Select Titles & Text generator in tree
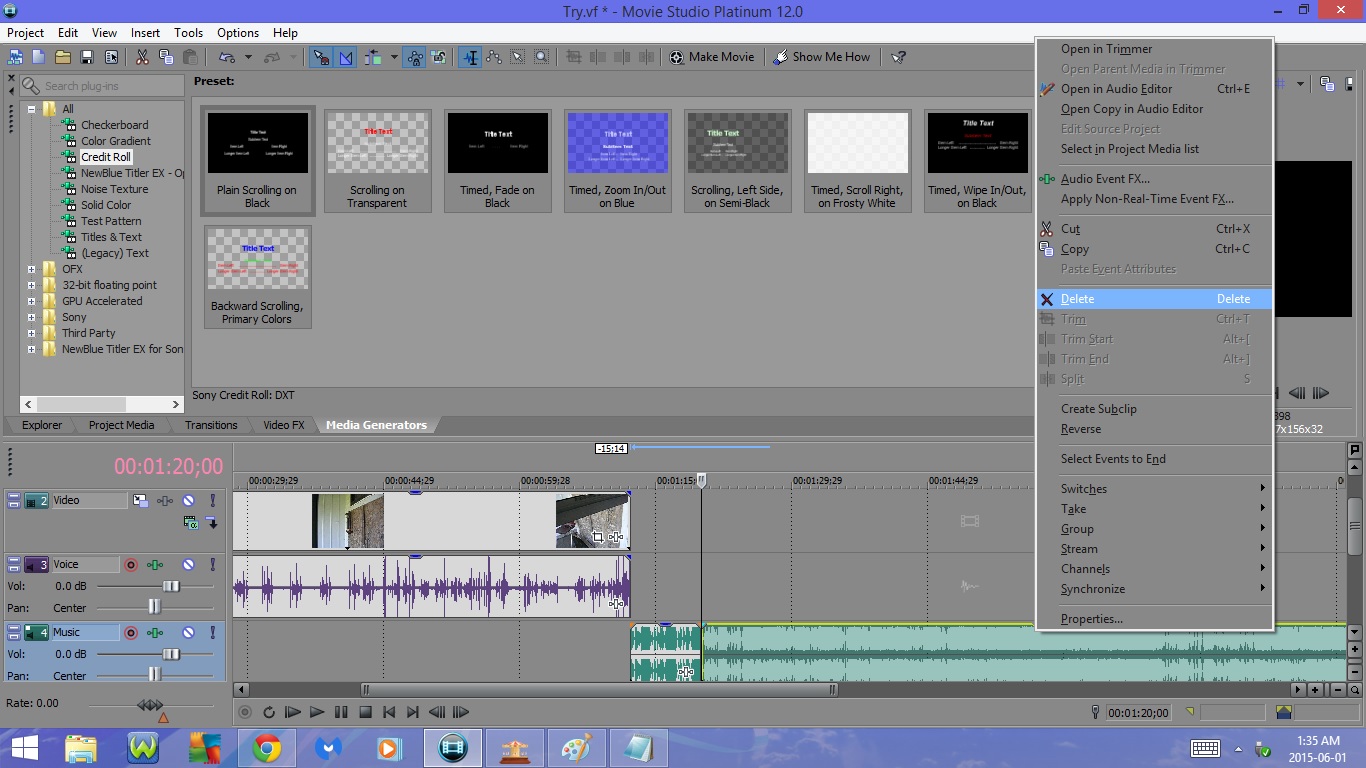 111,237
